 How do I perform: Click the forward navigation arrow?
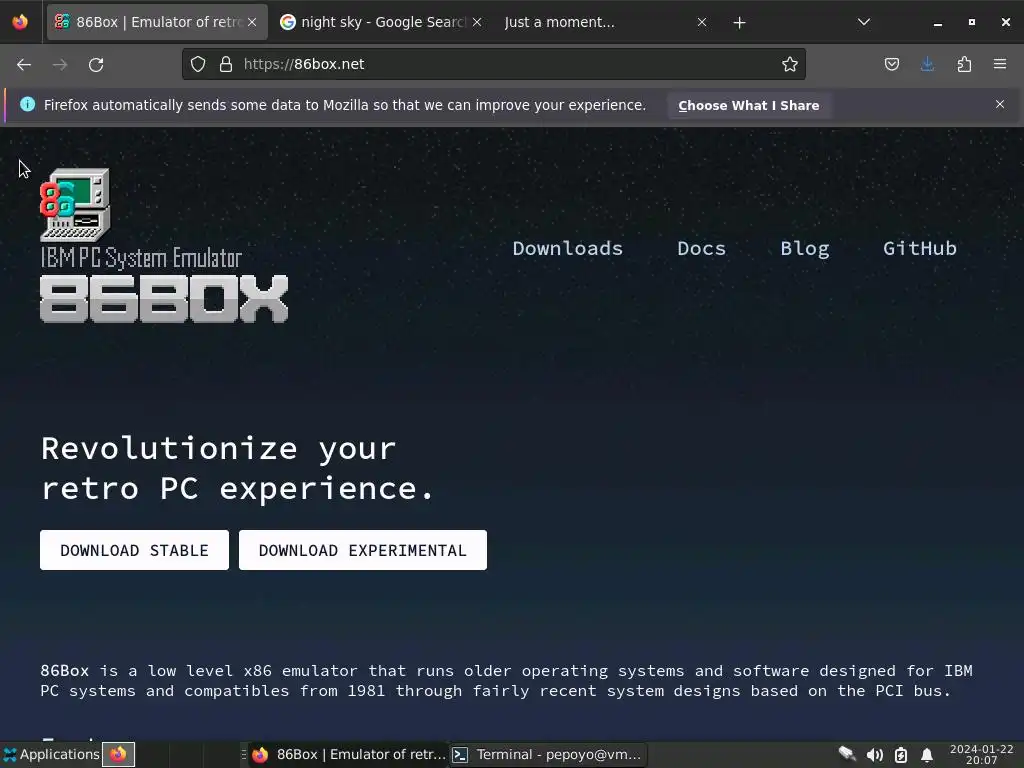click(x=60, y=65)
